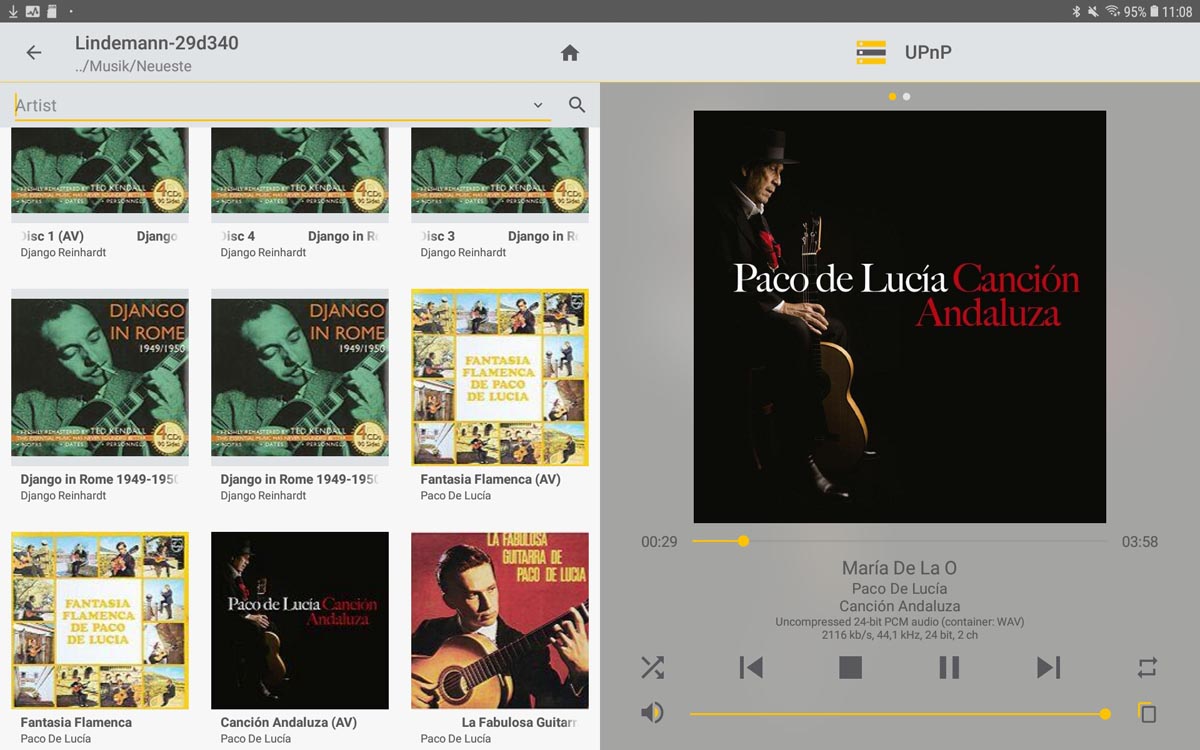This screenshot has height=750, width=1200.
Task: Switch to the second page indicator dot
Action: click(x=906, y=97)
